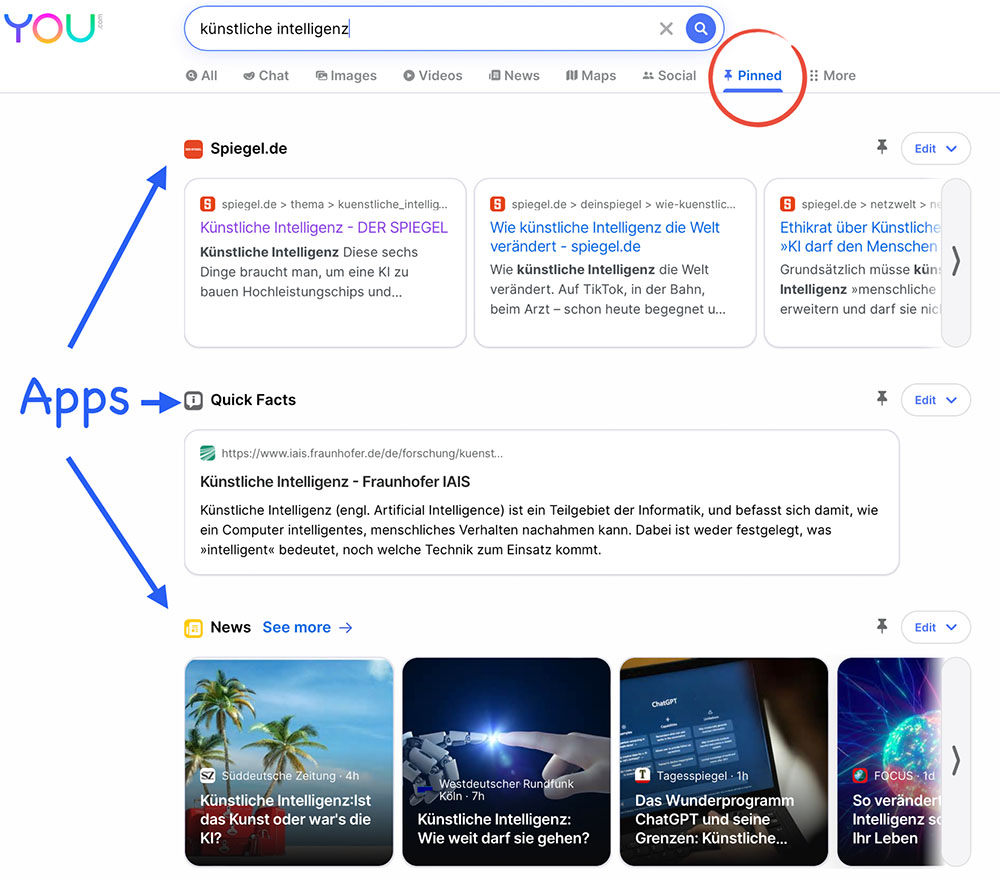
Task: Click See more news link
Action: tap(307, 628)
